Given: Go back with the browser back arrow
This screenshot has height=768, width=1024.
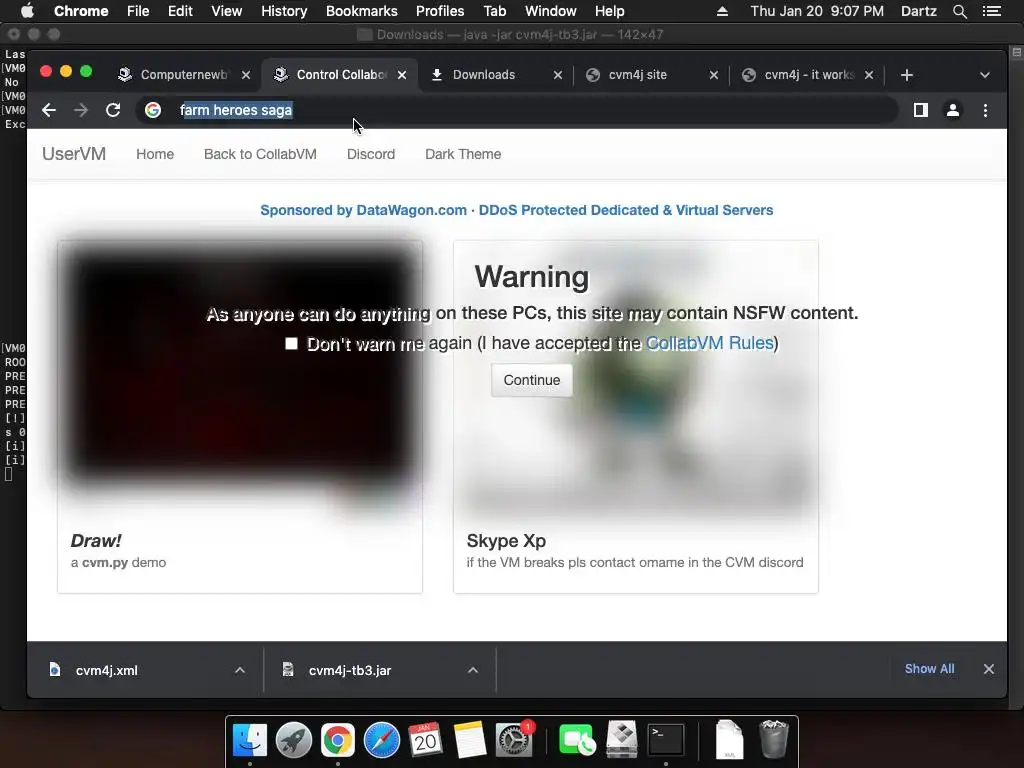Looking at the screenshot, I should 49,110.
